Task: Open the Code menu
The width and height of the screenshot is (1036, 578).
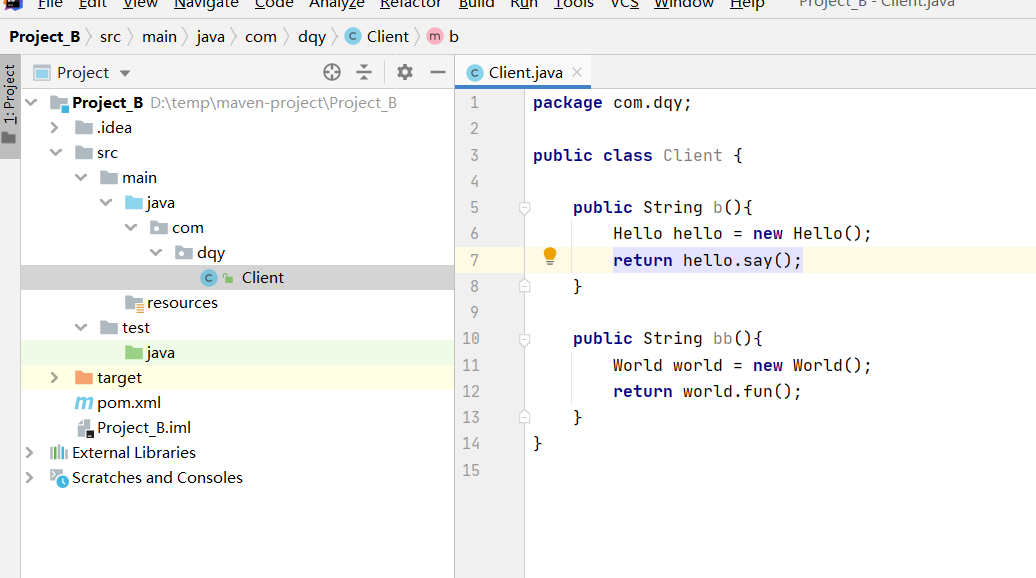Action: pyautogui.click(x=274, y=4)
